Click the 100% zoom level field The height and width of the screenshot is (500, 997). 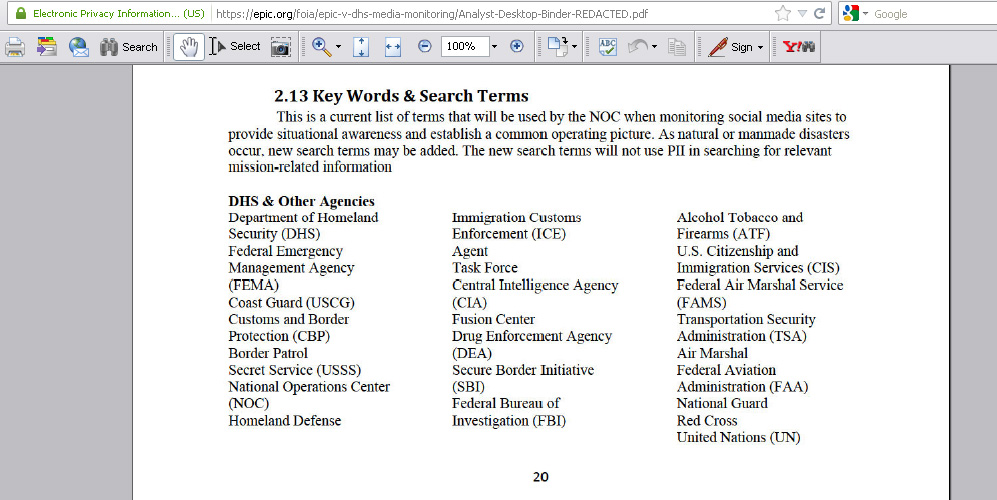464,46
